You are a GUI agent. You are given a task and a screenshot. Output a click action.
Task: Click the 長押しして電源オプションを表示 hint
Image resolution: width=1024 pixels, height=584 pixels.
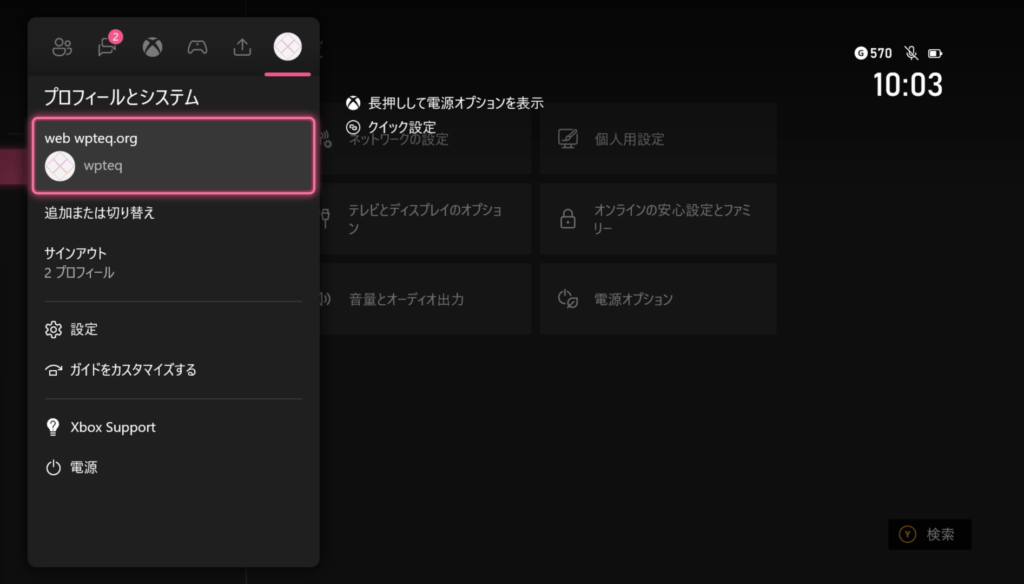[x=456, y=103]
